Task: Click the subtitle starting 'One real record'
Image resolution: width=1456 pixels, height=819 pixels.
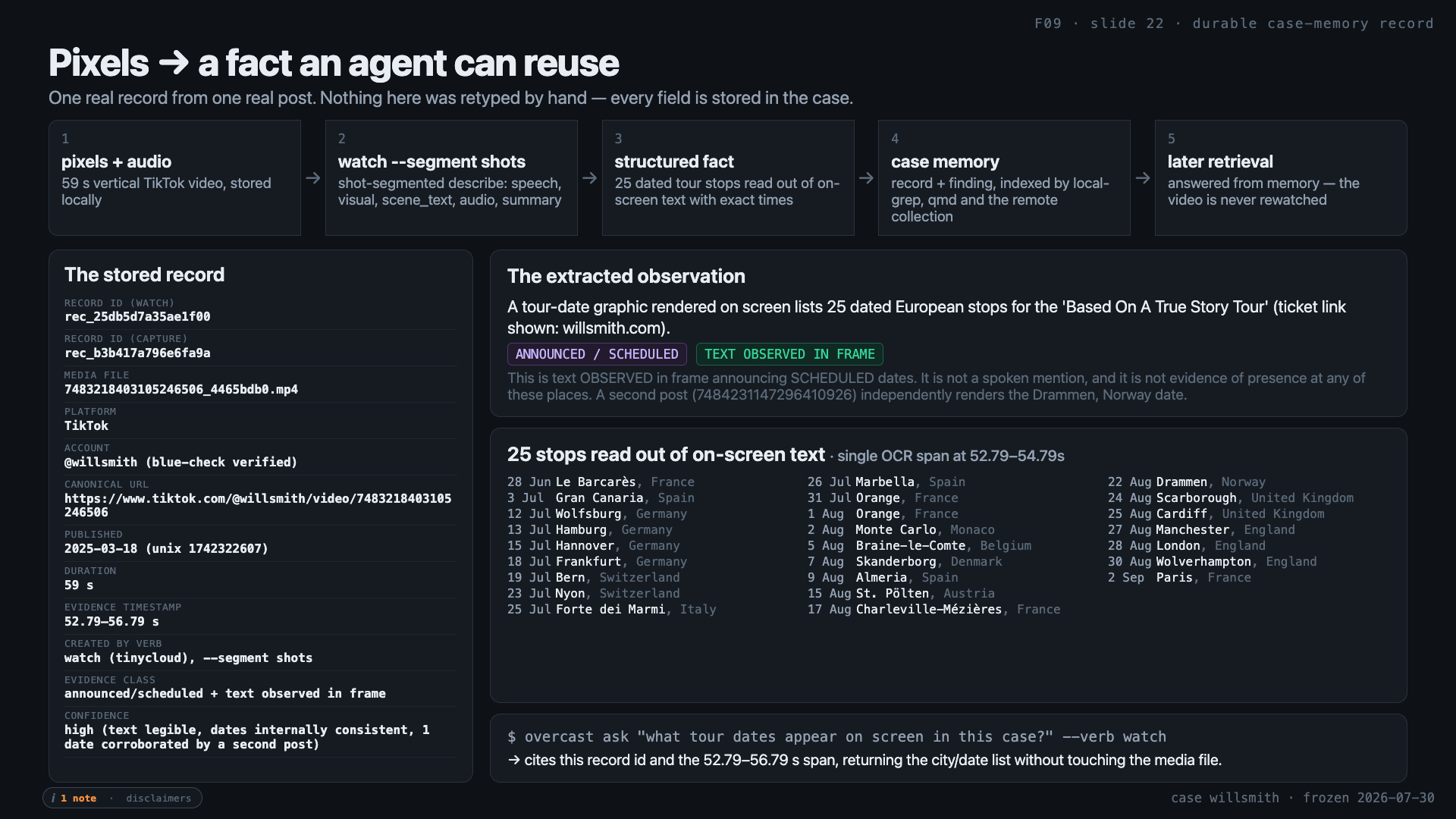Action: pyautogui.click(x=450, y=99)
